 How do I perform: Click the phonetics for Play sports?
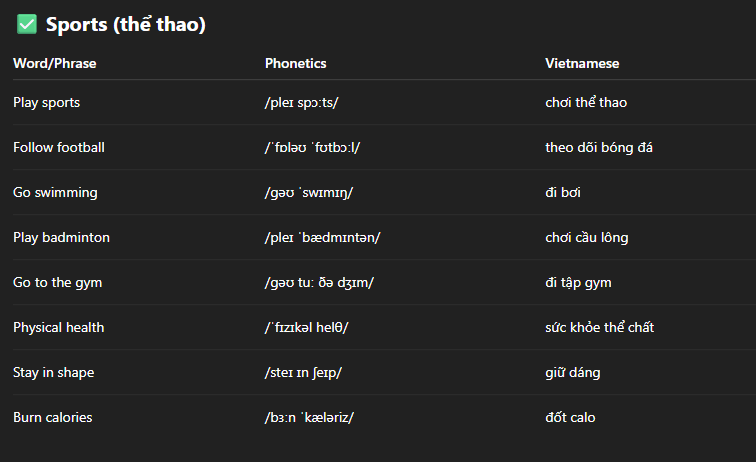301,103
